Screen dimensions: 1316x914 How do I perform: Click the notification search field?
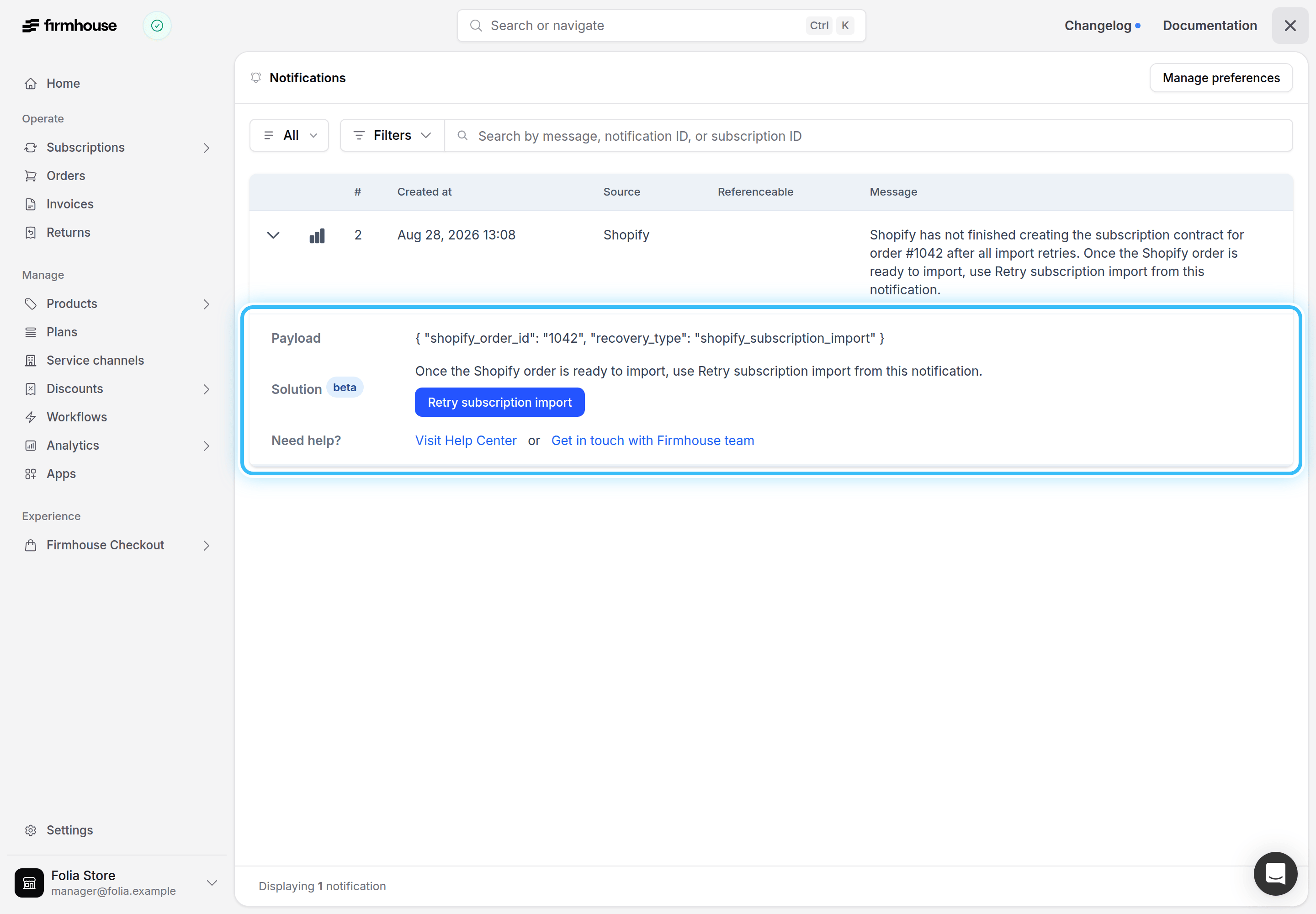(869, 136)
